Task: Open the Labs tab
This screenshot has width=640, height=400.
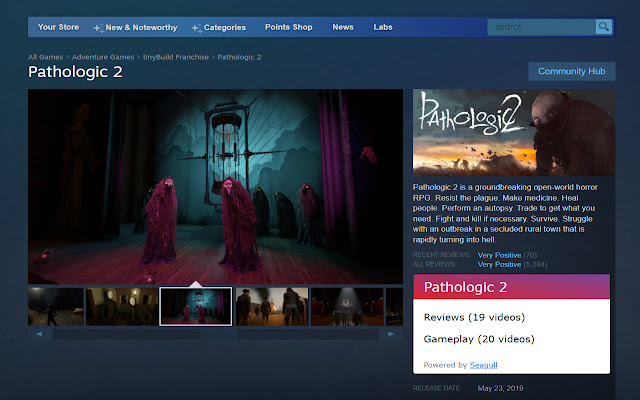Action: click(x=383, y=27)
